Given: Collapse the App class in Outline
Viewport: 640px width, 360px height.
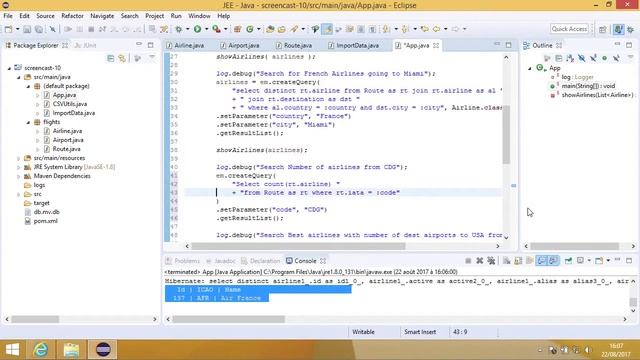Looking at the screenshot, I should (530, 68).
